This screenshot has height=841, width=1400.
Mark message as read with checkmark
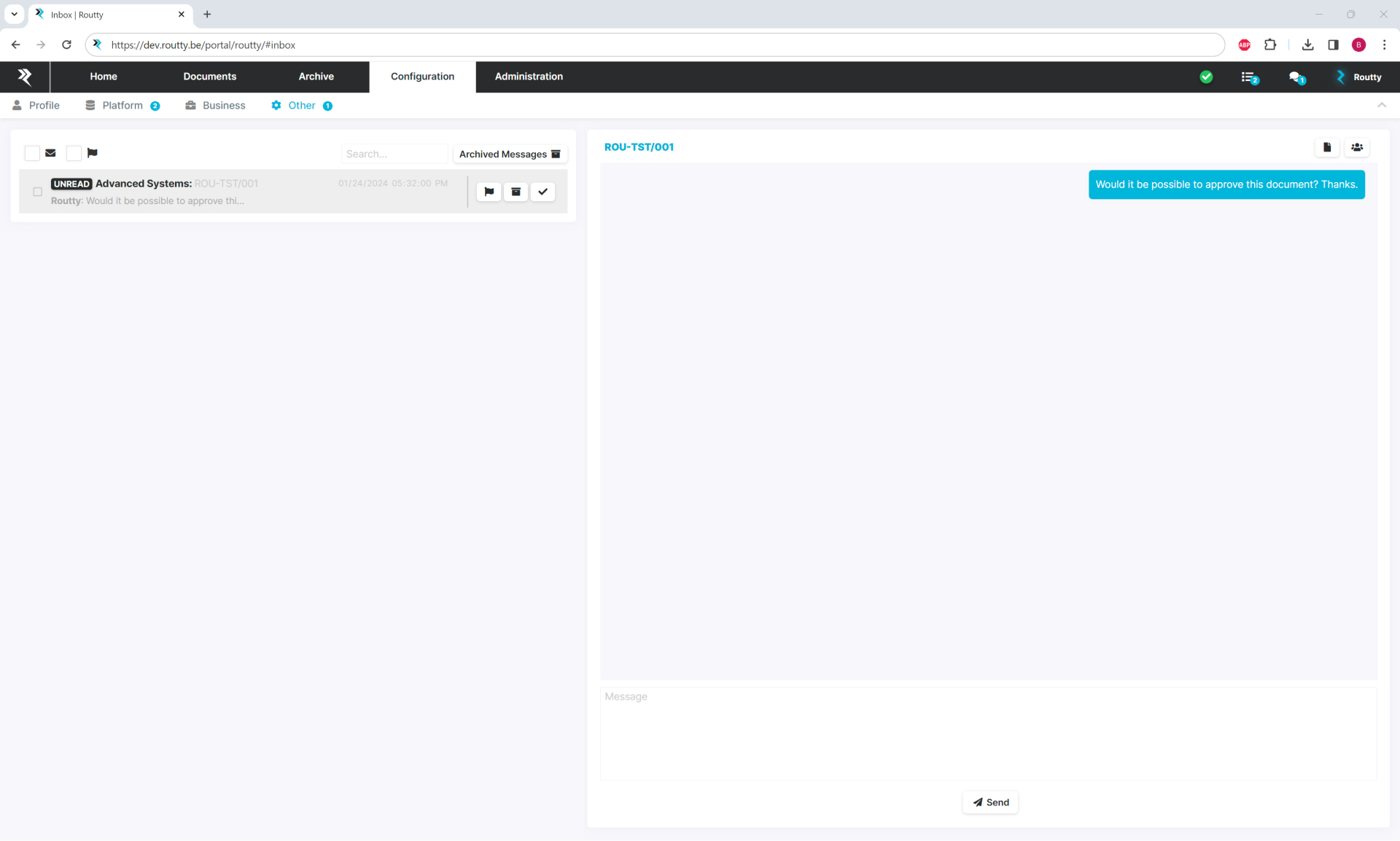(542, 192)
